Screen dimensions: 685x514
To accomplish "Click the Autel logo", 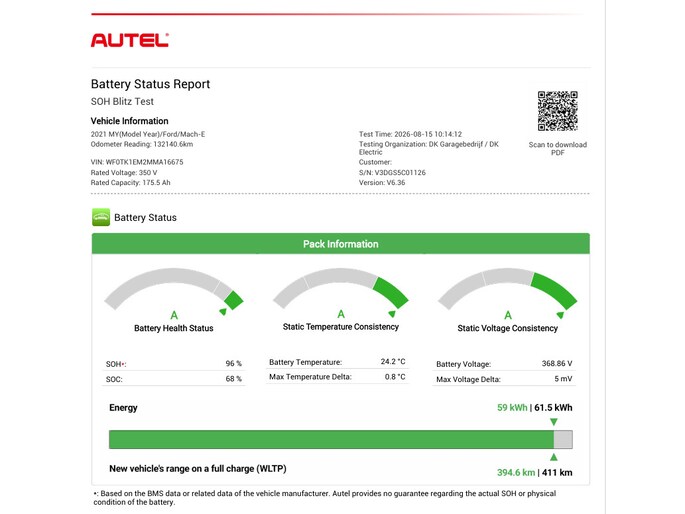I will pyautogui.click(x=130, y=40).
